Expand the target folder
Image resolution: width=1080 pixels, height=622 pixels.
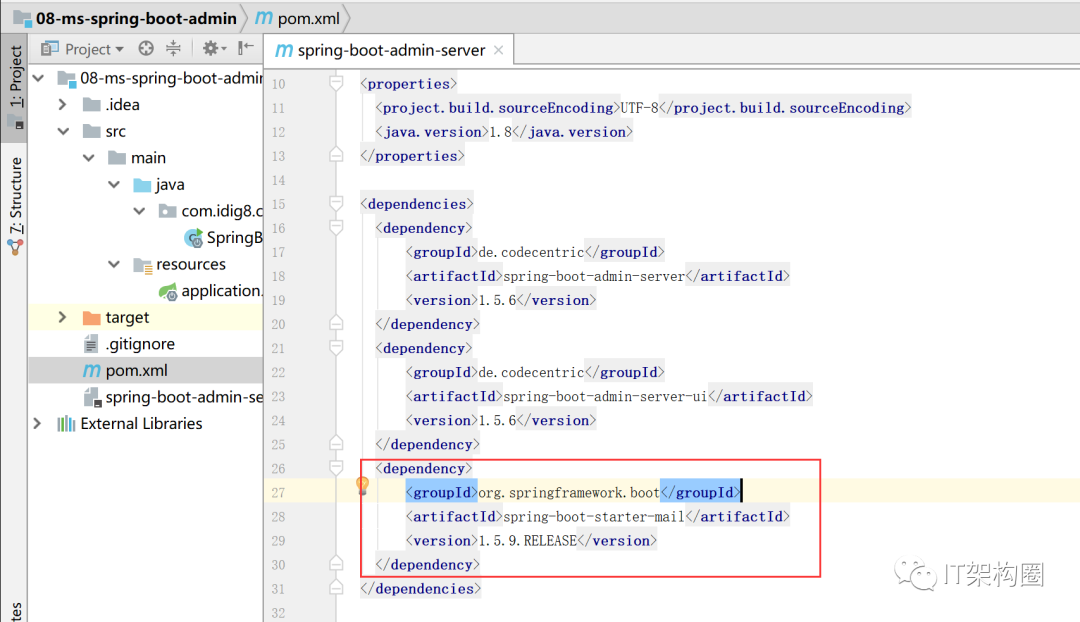[63, 317]
